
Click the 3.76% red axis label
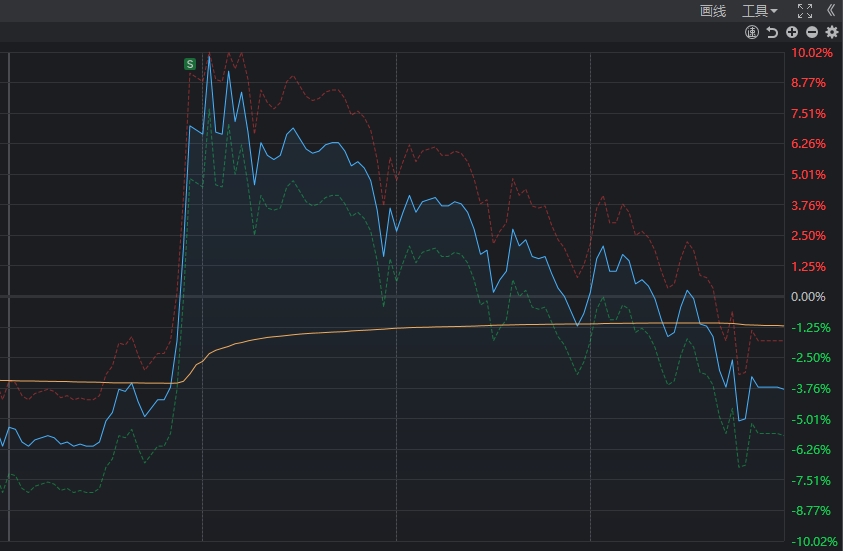point(808,205)
